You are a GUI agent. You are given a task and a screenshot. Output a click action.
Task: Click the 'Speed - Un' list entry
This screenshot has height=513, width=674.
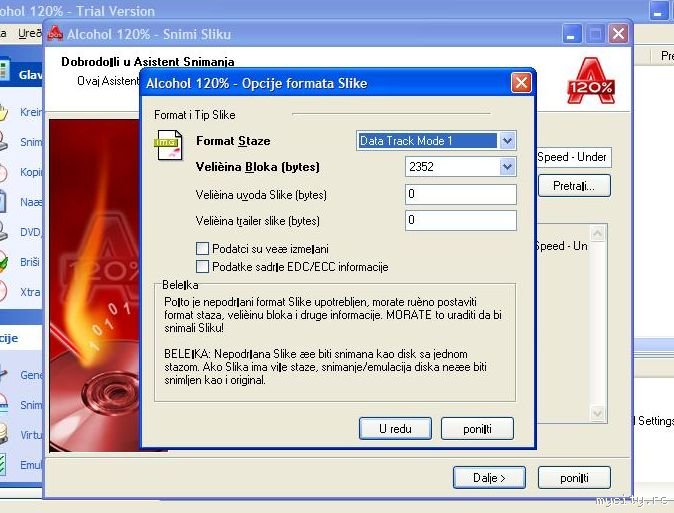coord(562,246)
